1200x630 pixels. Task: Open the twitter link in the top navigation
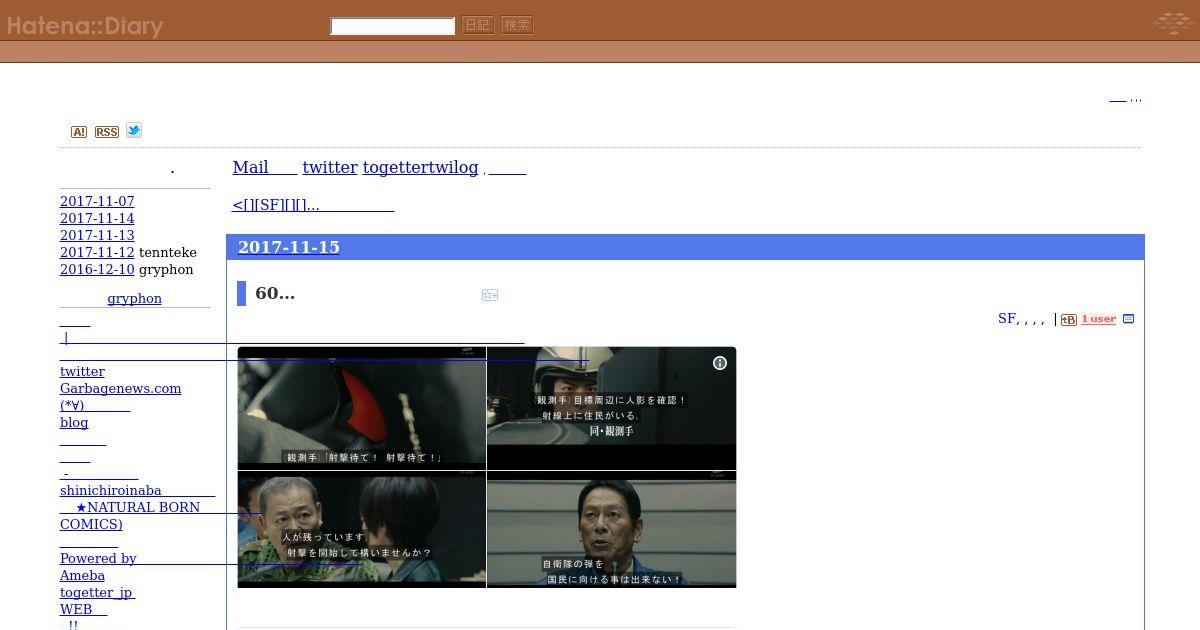[x=330, y=167]
